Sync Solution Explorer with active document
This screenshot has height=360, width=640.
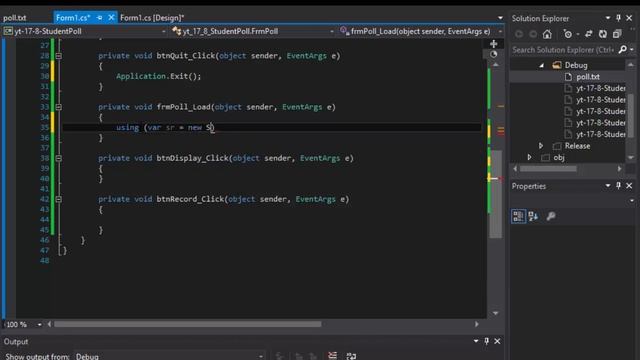589,34
